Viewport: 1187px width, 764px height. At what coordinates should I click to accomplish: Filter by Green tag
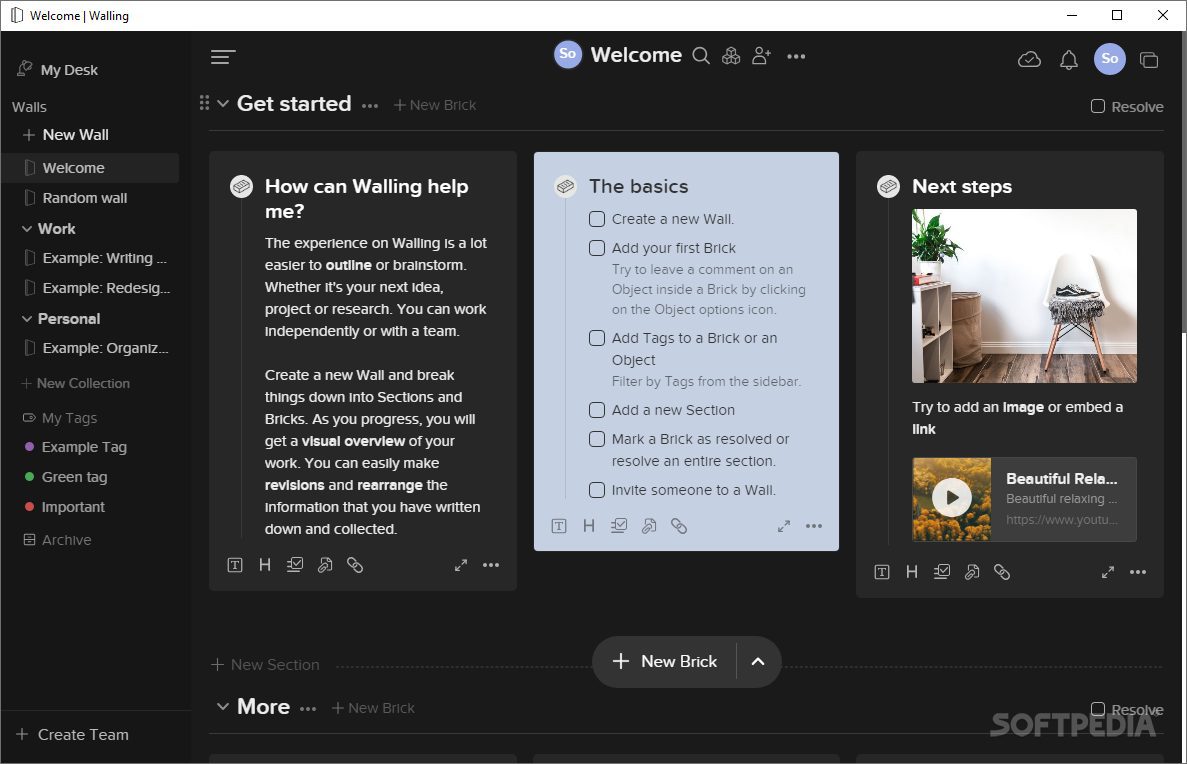click(x=66, y=477)
